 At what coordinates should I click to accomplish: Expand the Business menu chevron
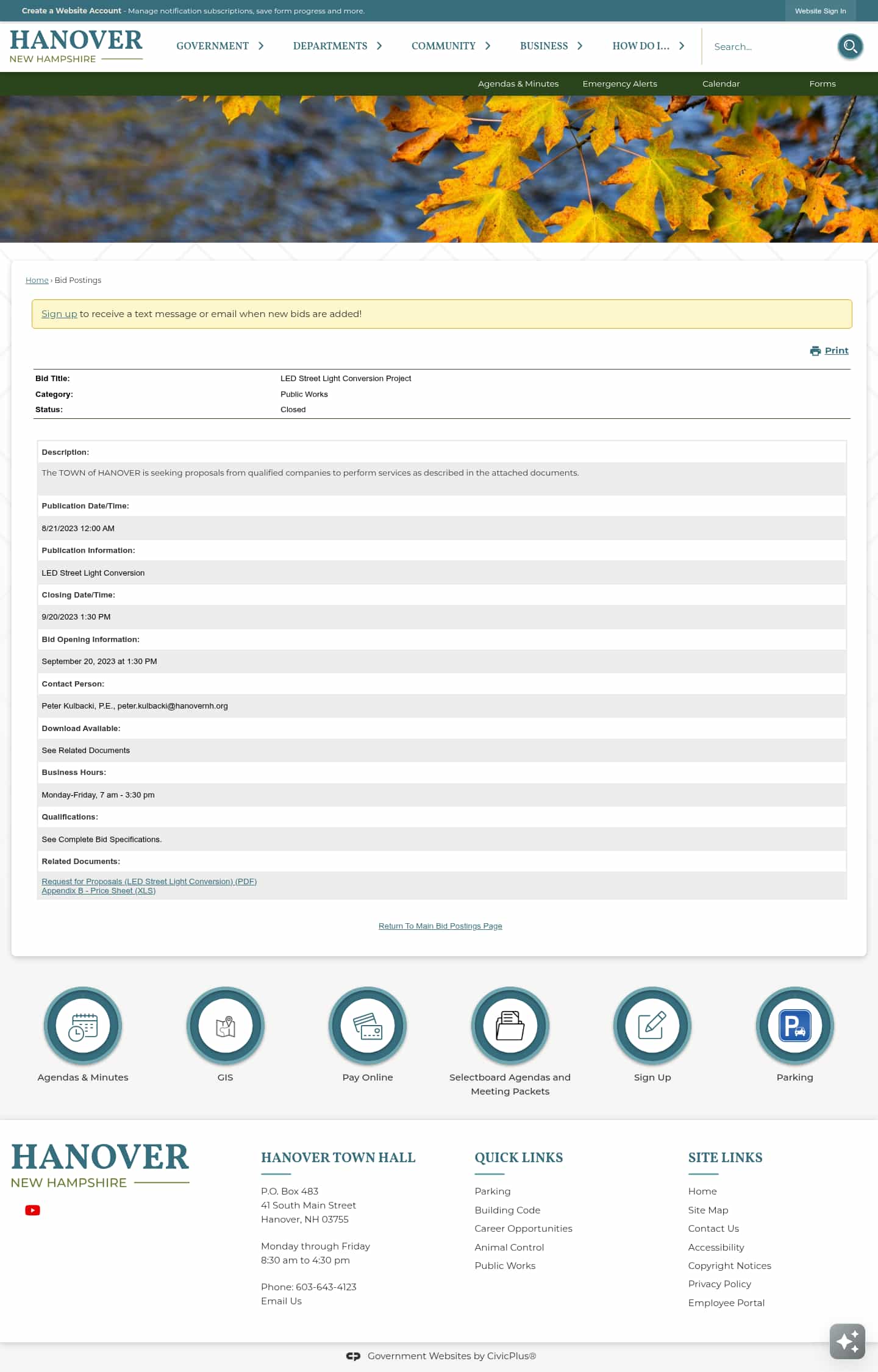click(x=580, y=46)
